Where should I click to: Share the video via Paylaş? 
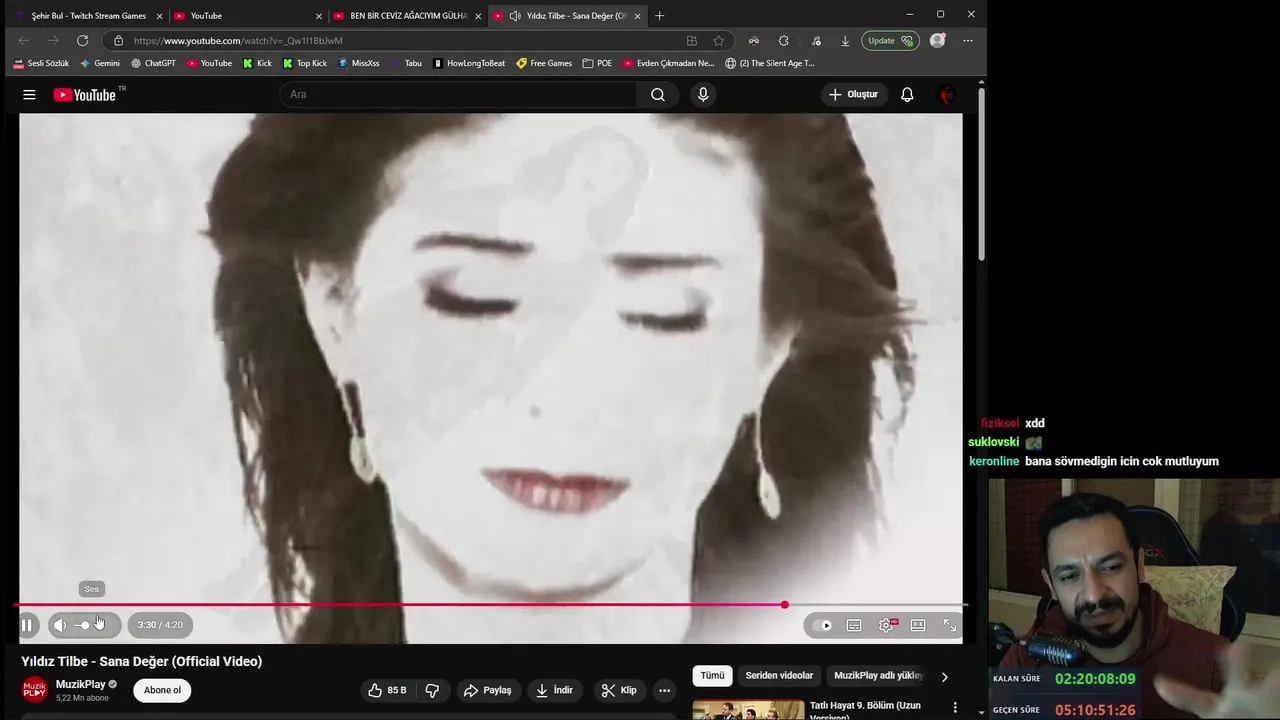(x=488, y=690)
